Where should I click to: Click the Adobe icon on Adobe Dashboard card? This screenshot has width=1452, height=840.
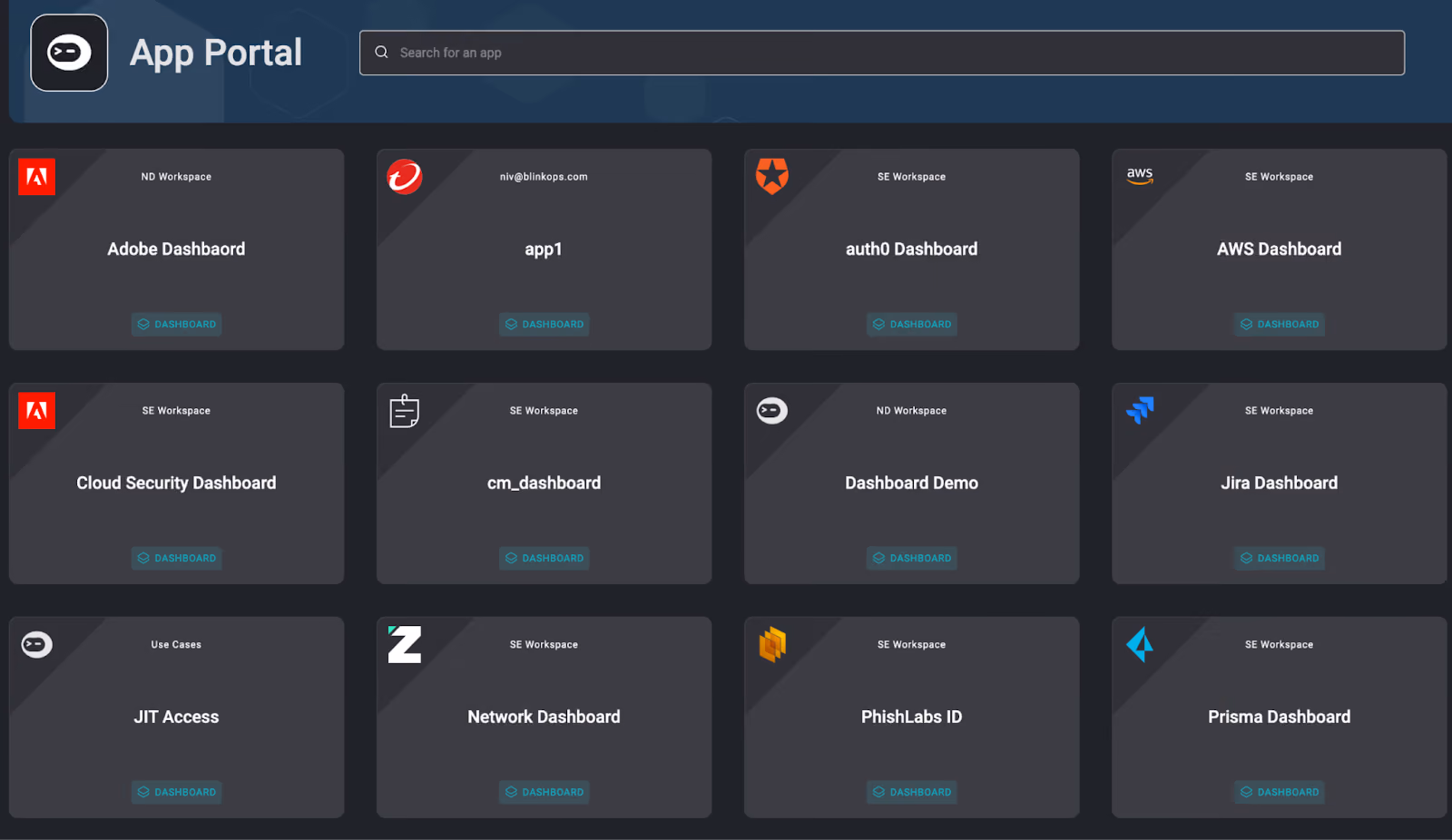37,177
